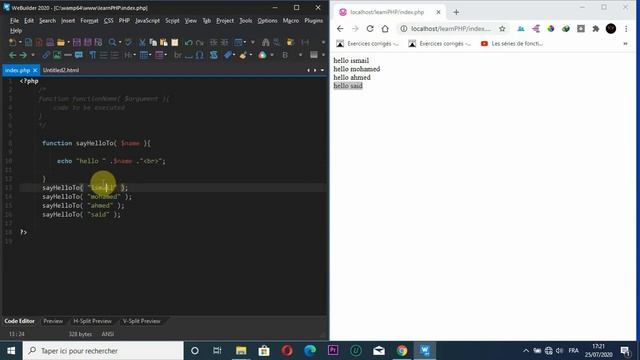Click '328 bytes' in the status bar
This screenshot has height=360, width=640.
pyautogui.click(x=80, y=334)
